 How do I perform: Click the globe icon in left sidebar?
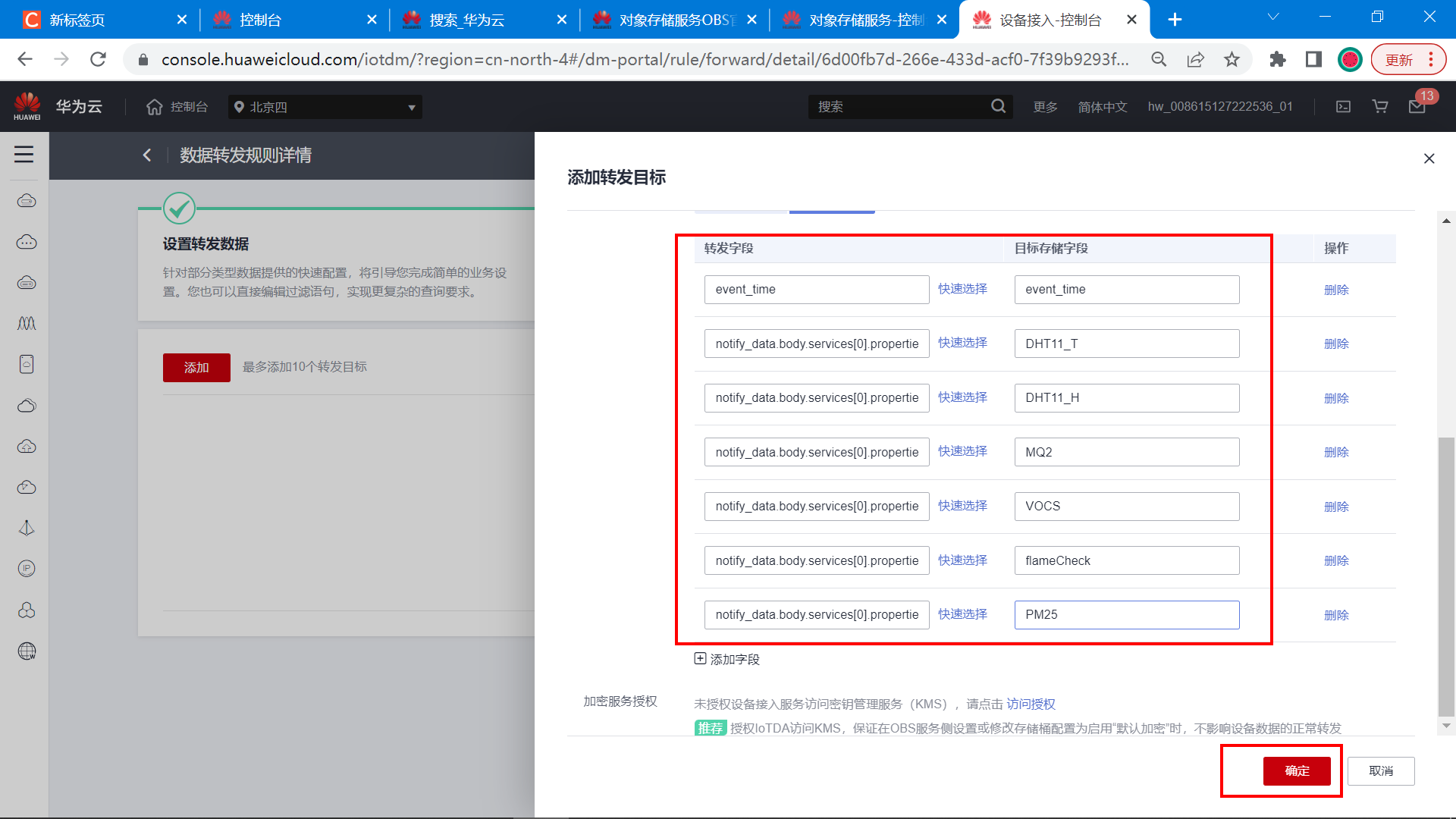pyautogui.click(x=27, y=651)
